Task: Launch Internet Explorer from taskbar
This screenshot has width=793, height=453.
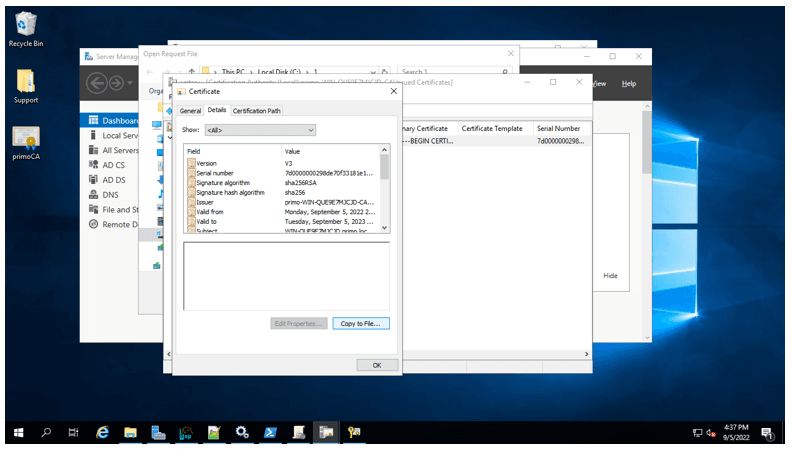Action: tap(102, 432)
